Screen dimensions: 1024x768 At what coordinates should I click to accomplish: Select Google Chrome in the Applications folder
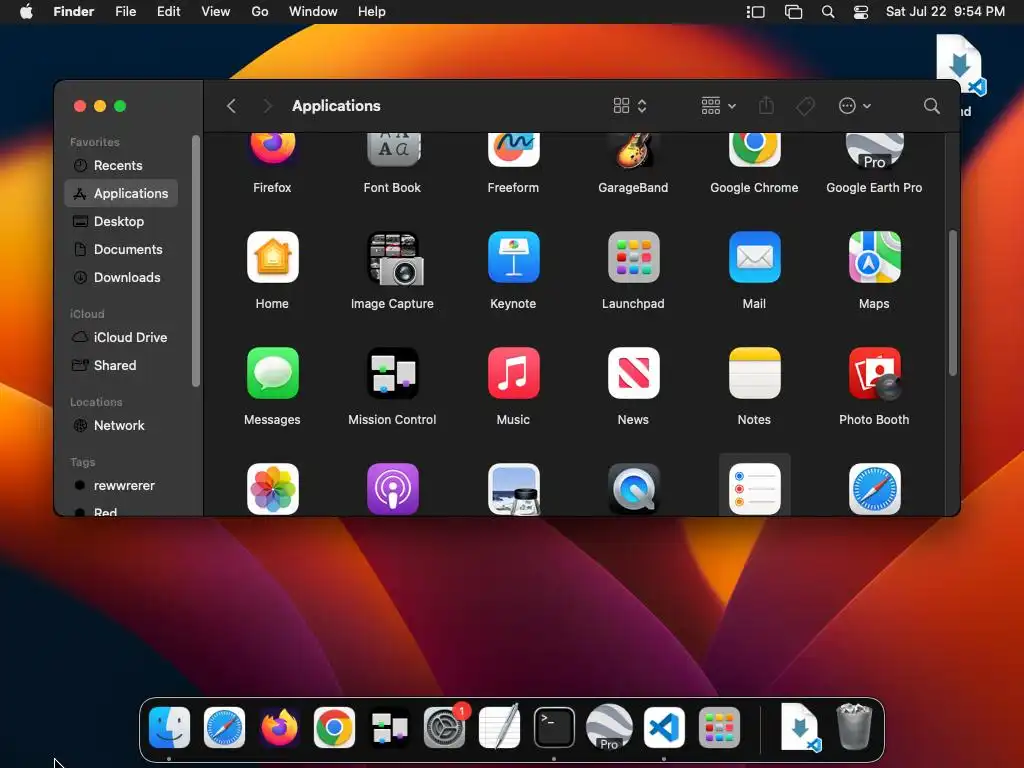point(754,149)
